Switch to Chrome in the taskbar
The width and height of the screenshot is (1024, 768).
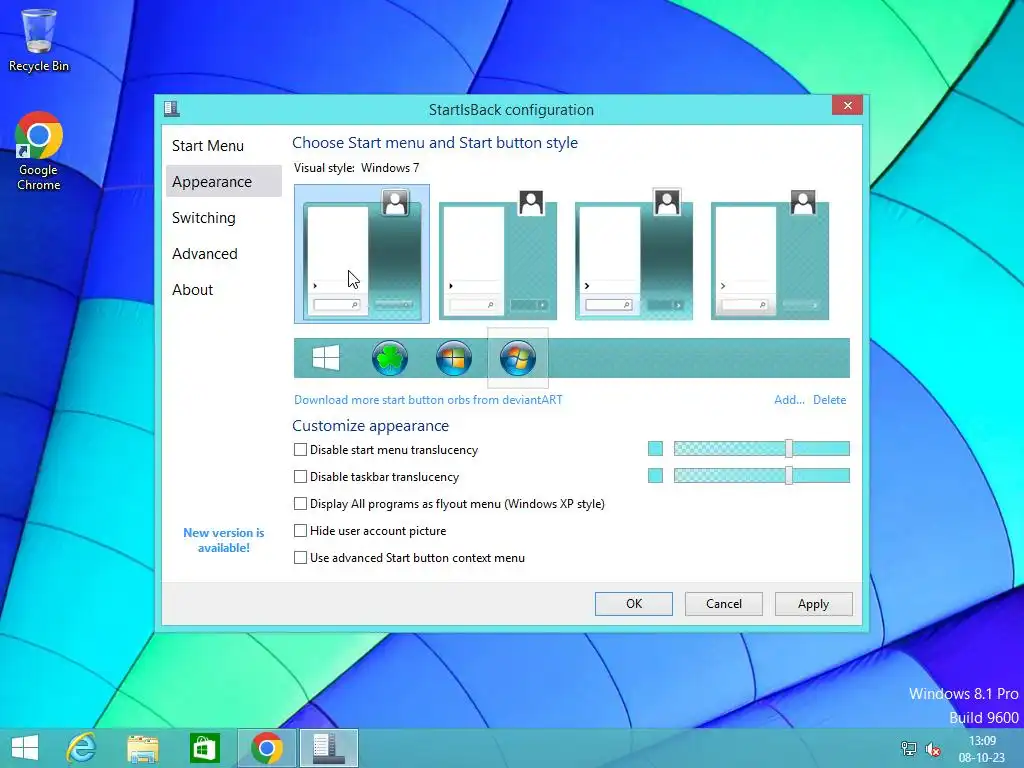[x=266, y=748]
